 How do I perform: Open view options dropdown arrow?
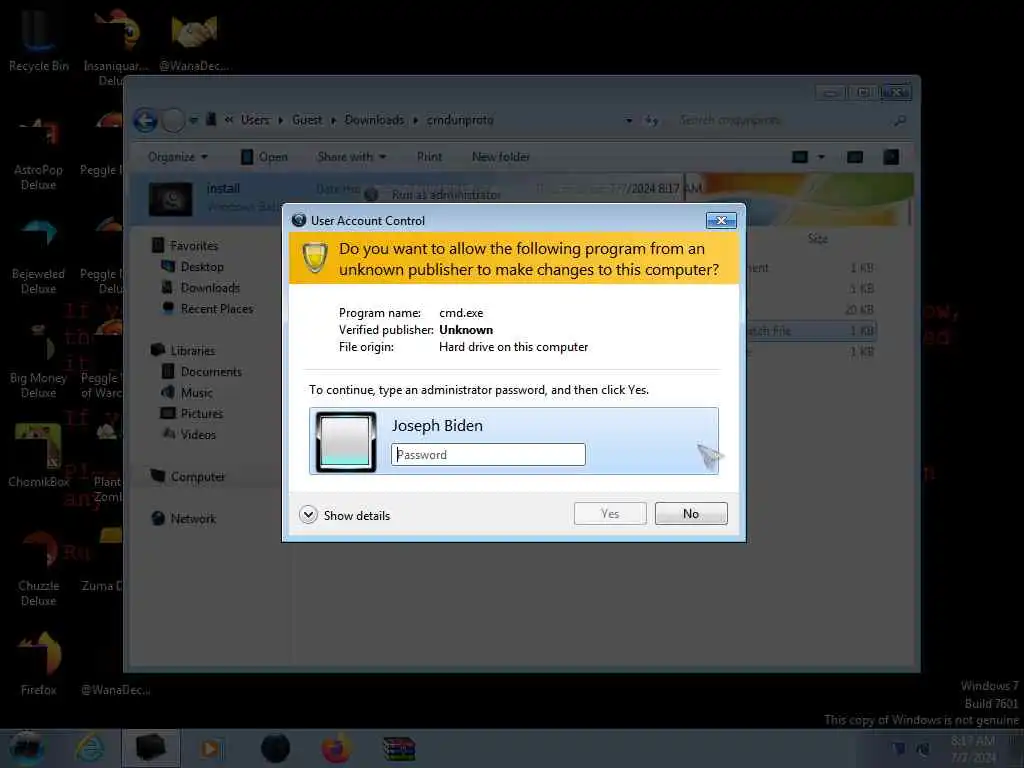tap(822, 157)
